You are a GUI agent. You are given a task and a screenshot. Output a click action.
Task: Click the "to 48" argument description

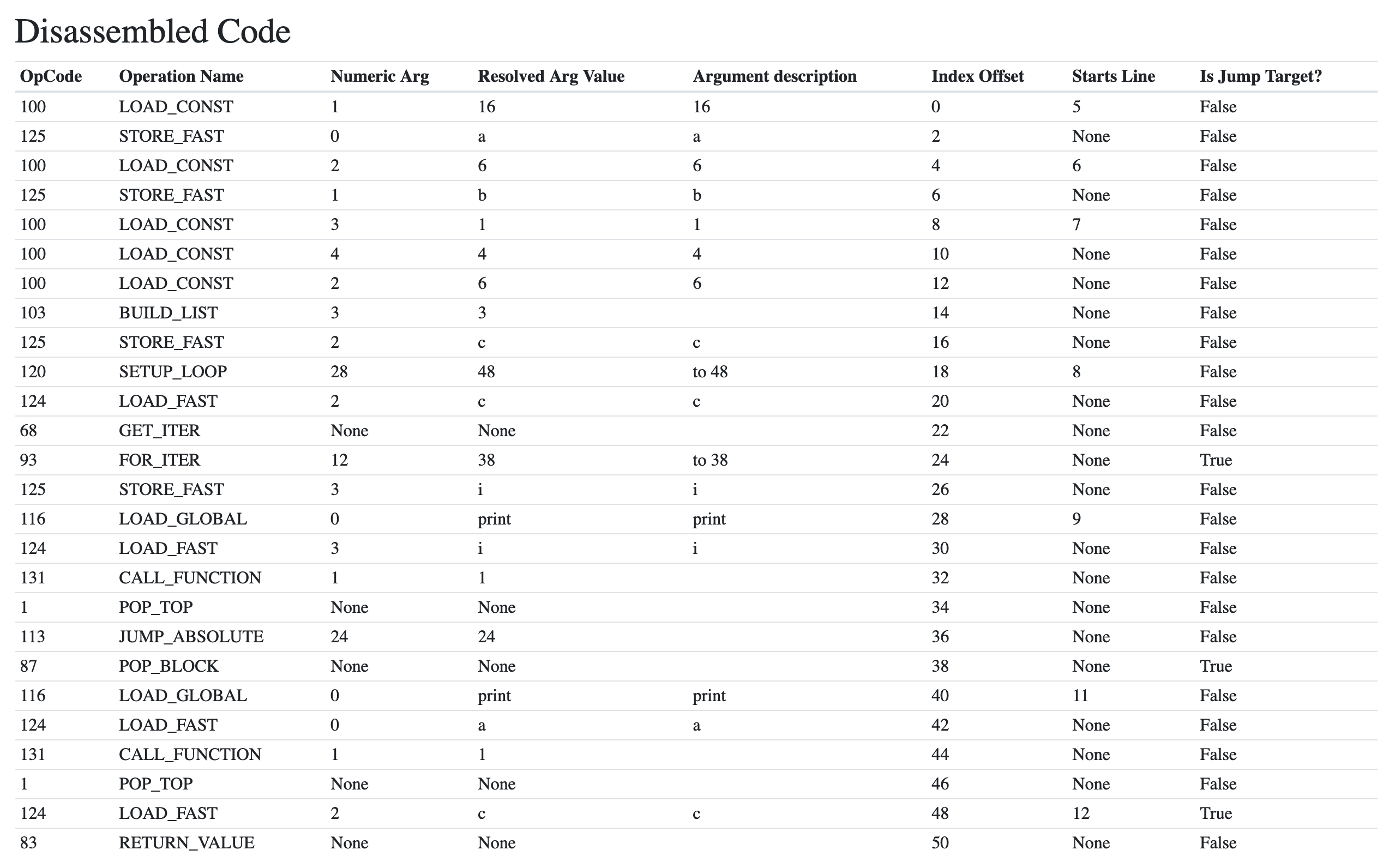709,372
